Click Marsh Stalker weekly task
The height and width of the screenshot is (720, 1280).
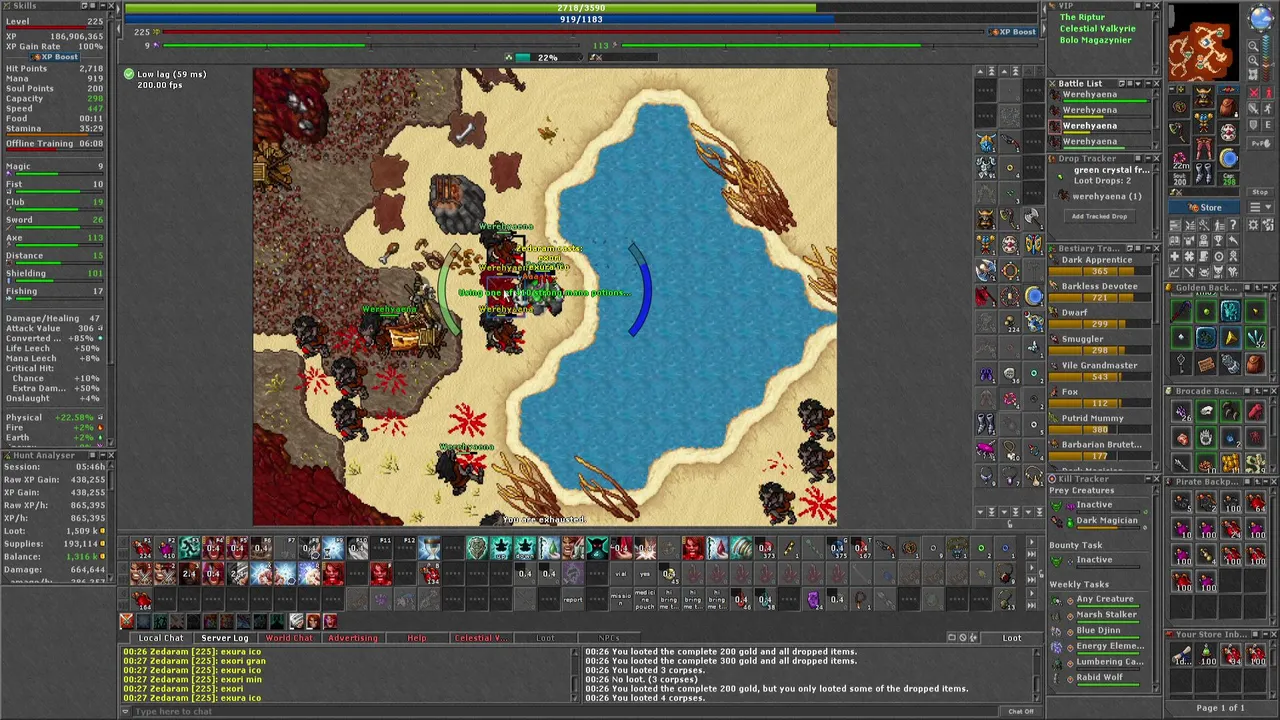(x=1105, y=615)
